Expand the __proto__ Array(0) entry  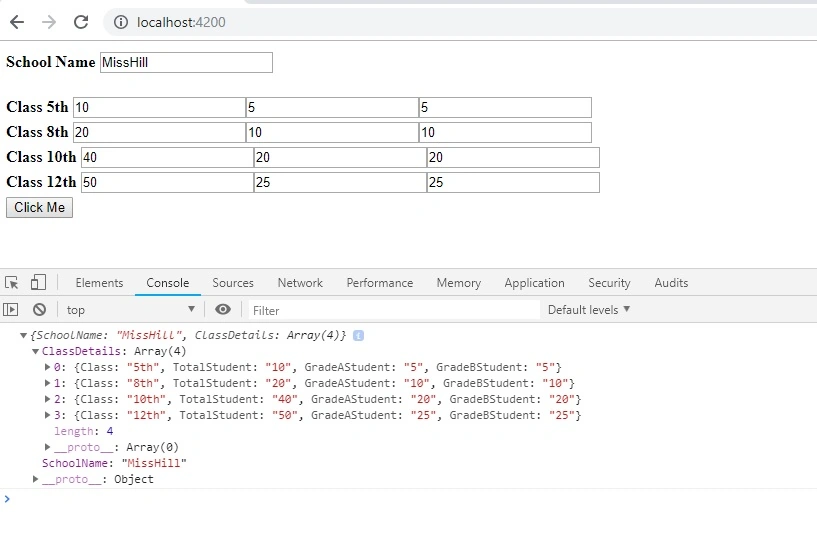click(x=47, y=447)
